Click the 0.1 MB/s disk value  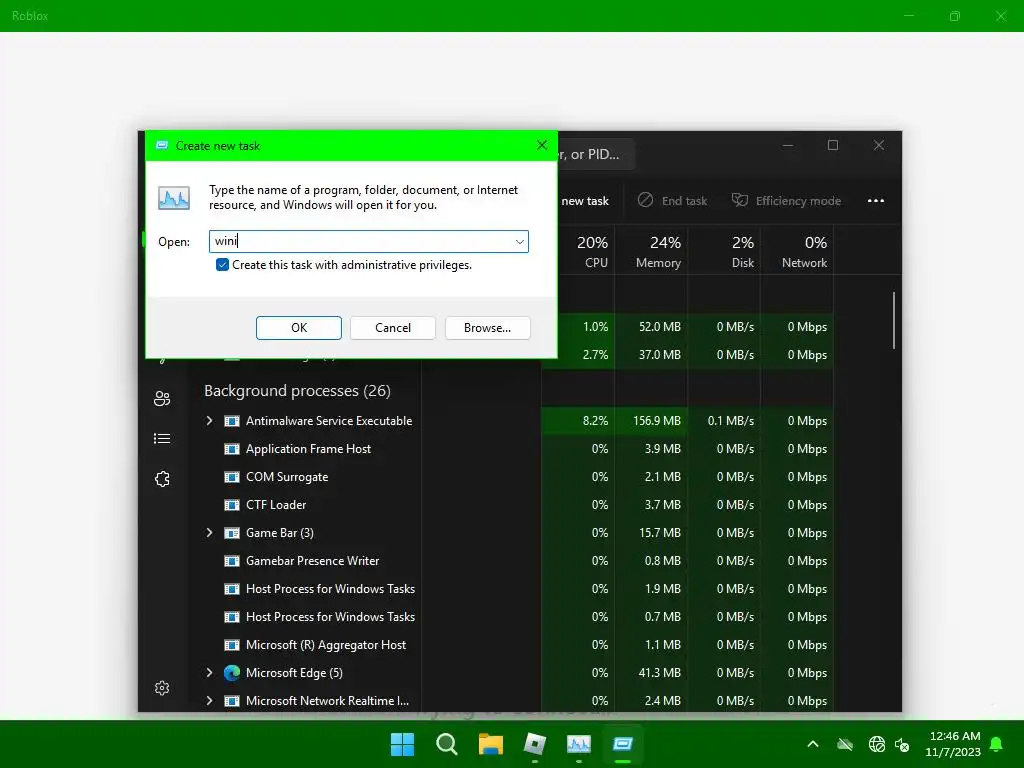coord(731,421)
